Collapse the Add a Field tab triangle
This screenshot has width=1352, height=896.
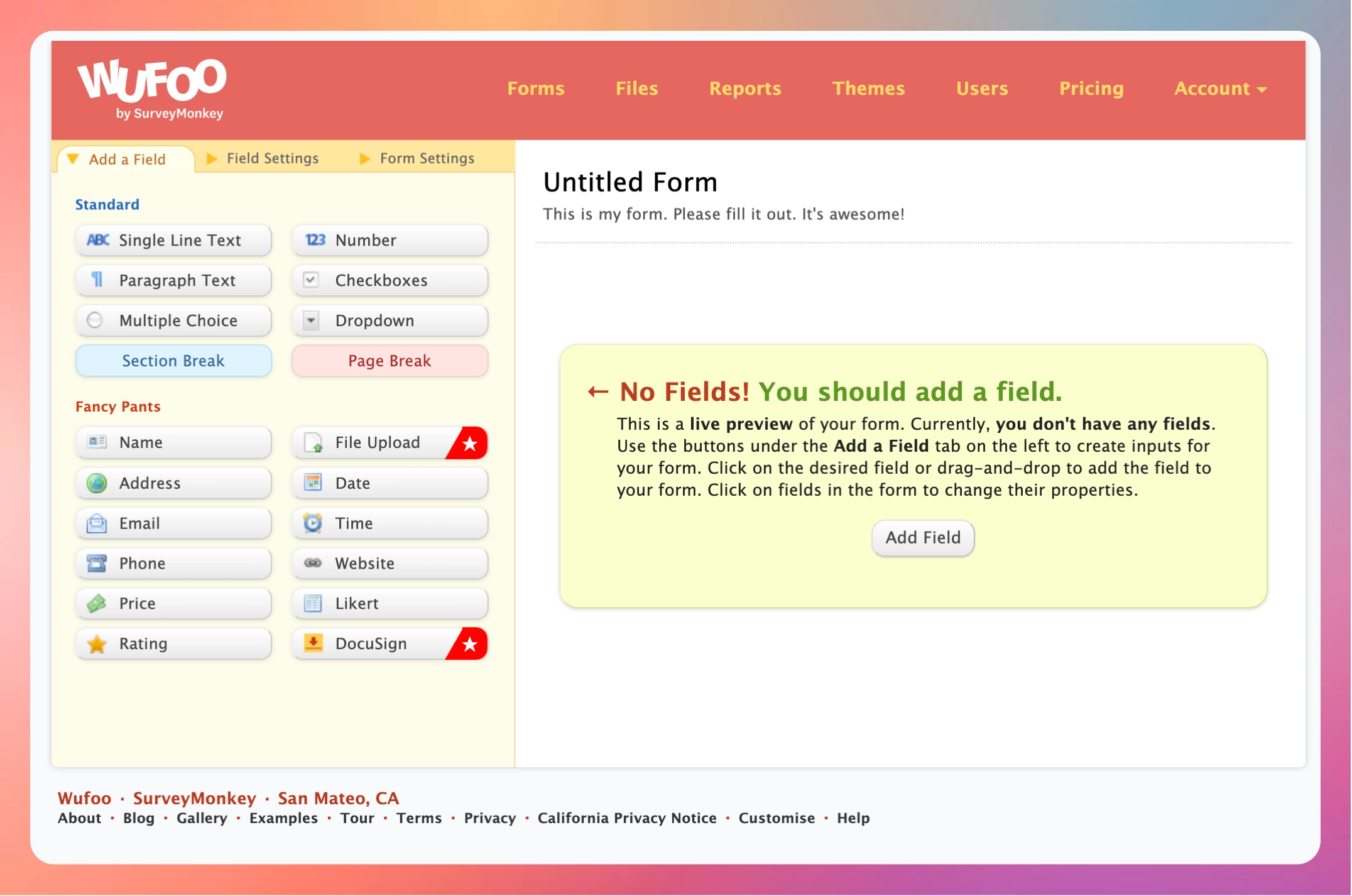click(73, 158)
